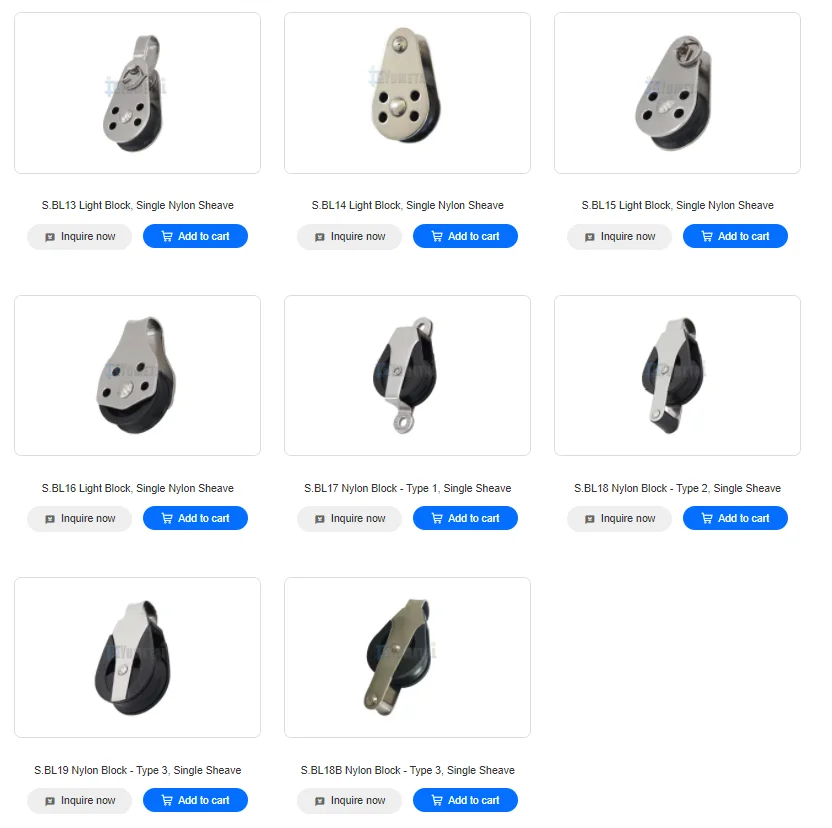View the S.BL17 Nylon Block product image

(408, 375)
